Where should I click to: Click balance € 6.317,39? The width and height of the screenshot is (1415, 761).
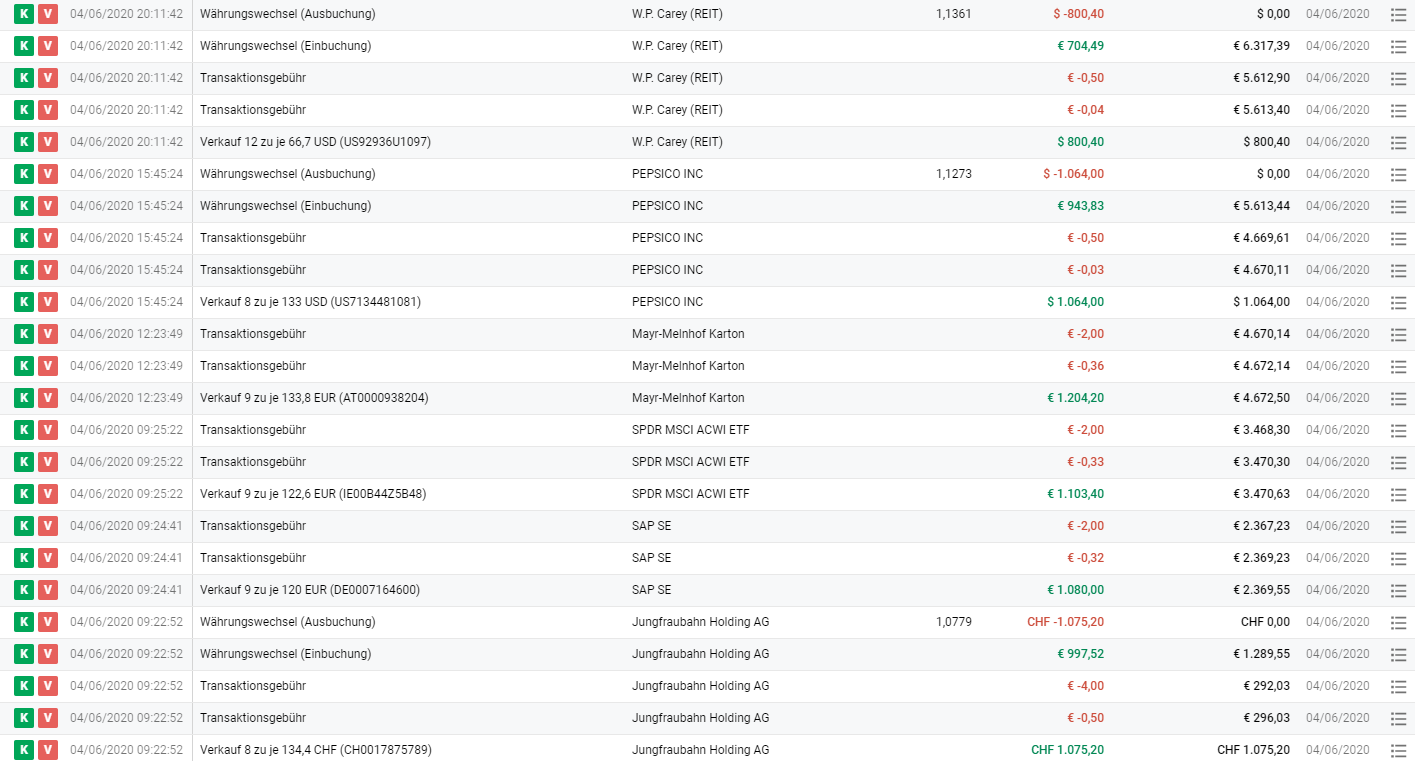pyautogui.click(x=1261, y=46)
